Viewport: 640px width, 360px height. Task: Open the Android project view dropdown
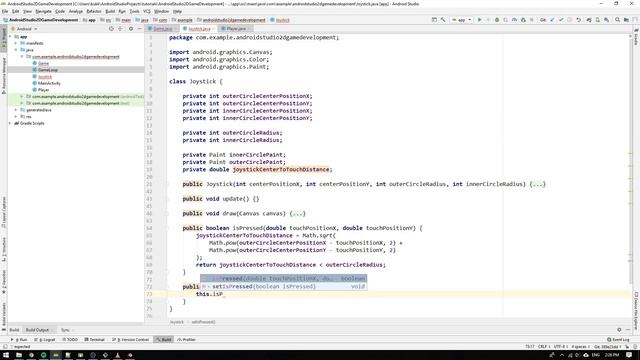24,29
